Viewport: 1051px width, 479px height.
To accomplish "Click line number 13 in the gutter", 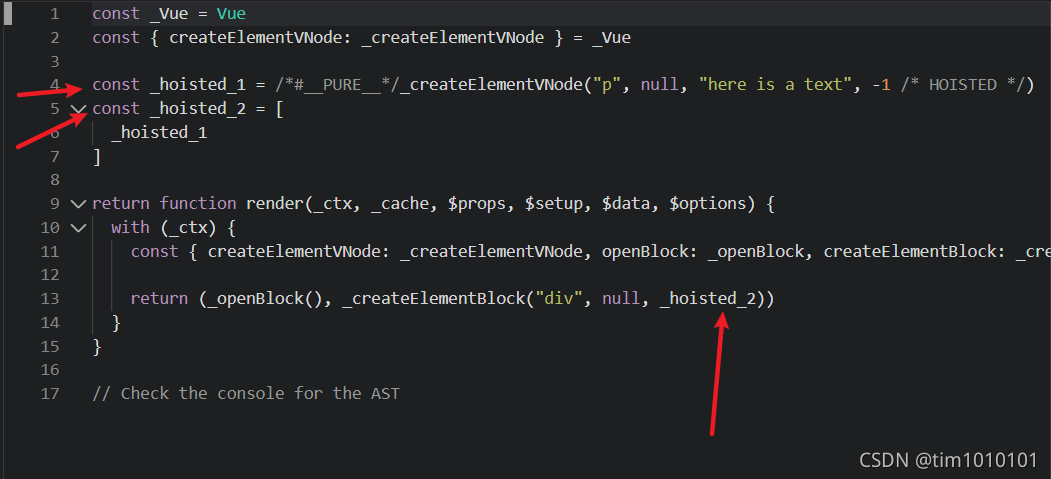I will tap(50, 299).
